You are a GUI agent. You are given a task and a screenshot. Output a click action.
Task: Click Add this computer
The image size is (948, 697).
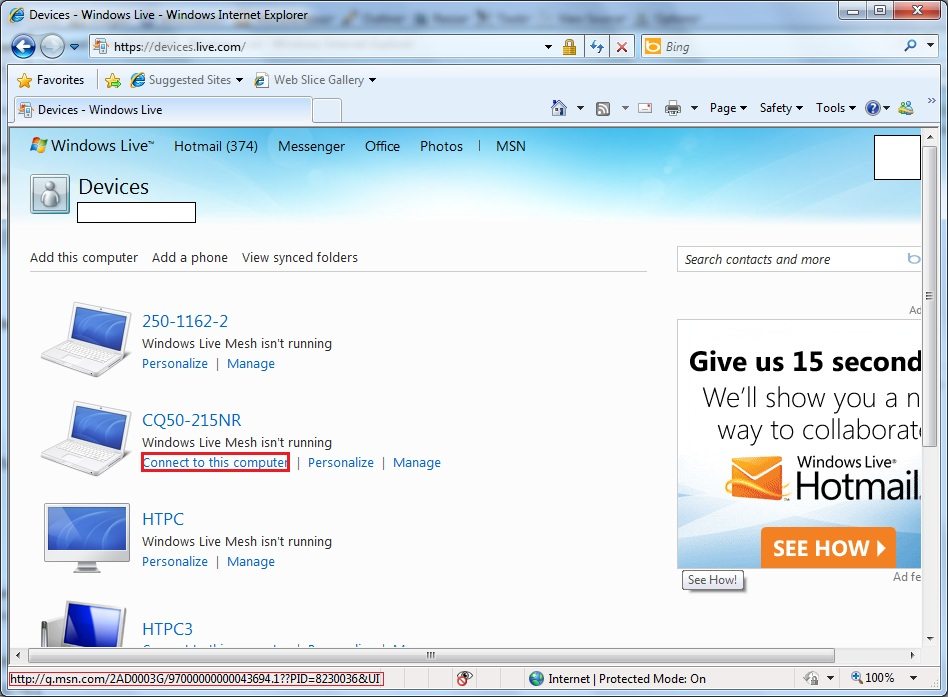(x=84, y=258)
